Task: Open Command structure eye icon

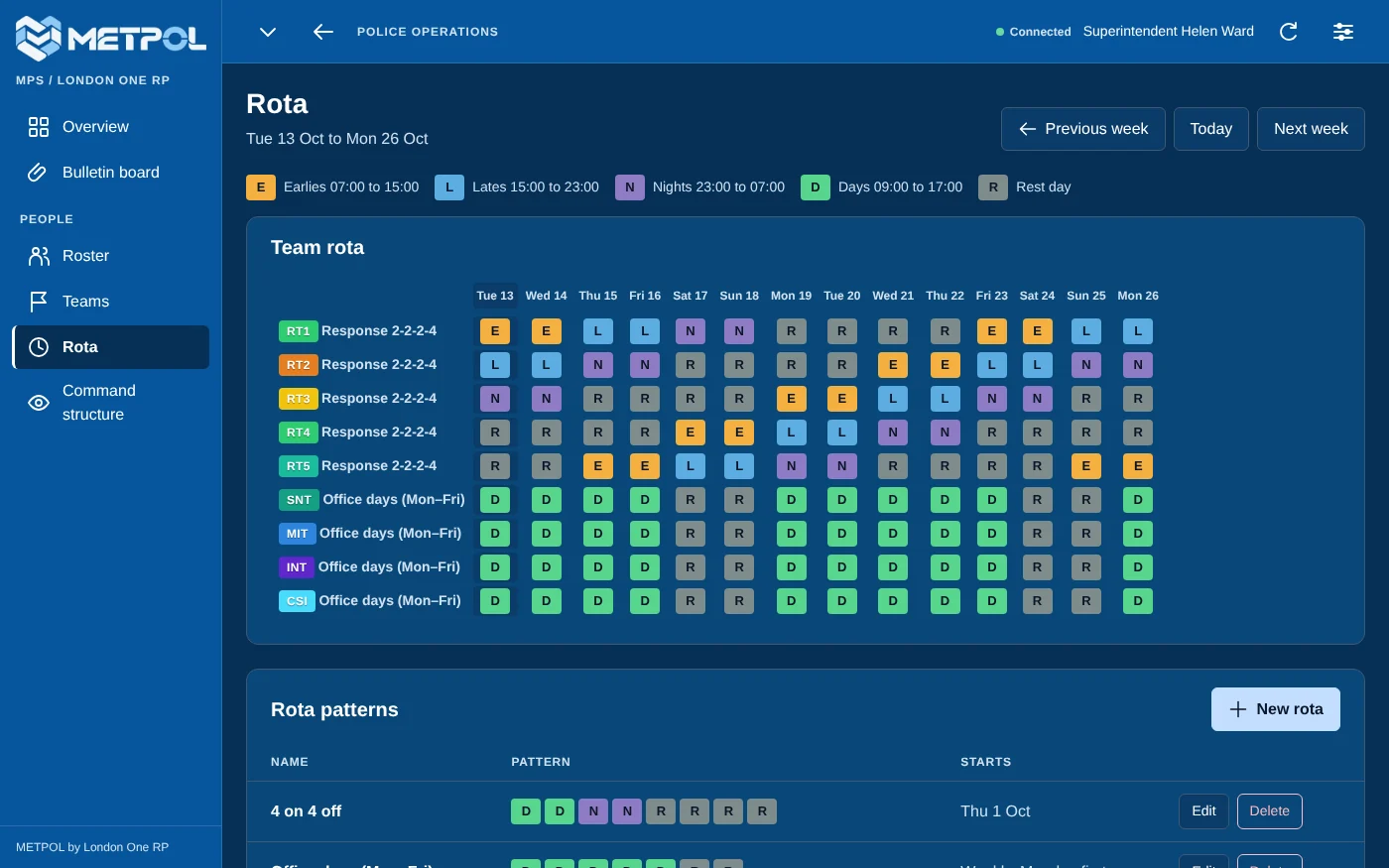Action: click(x=39, y=403)
